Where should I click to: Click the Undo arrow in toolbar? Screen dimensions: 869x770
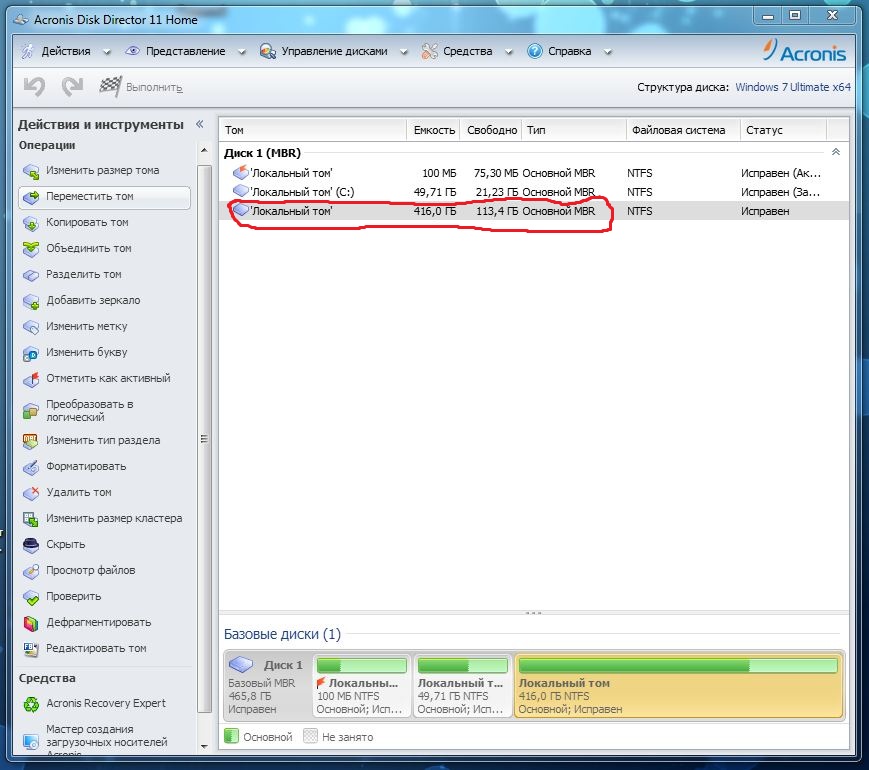point(34,86)
